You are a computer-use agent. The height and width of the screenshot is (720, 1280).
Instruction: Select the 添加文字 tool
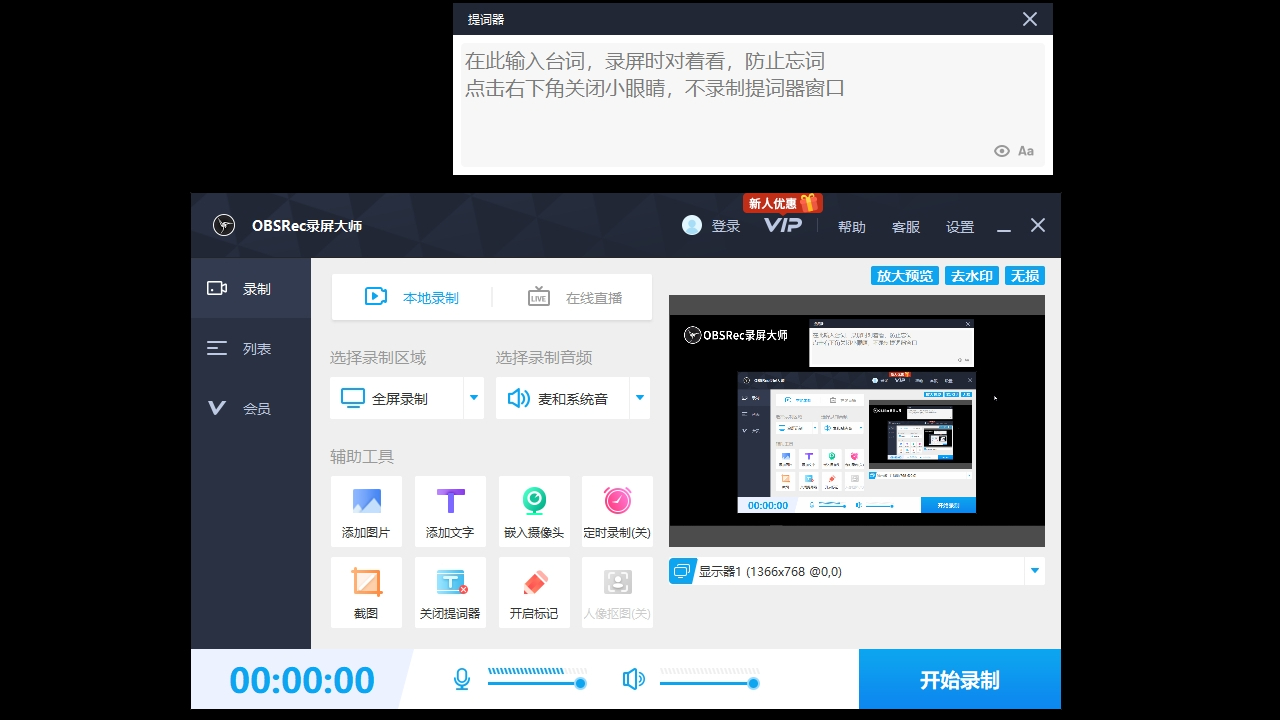point(450,511)
